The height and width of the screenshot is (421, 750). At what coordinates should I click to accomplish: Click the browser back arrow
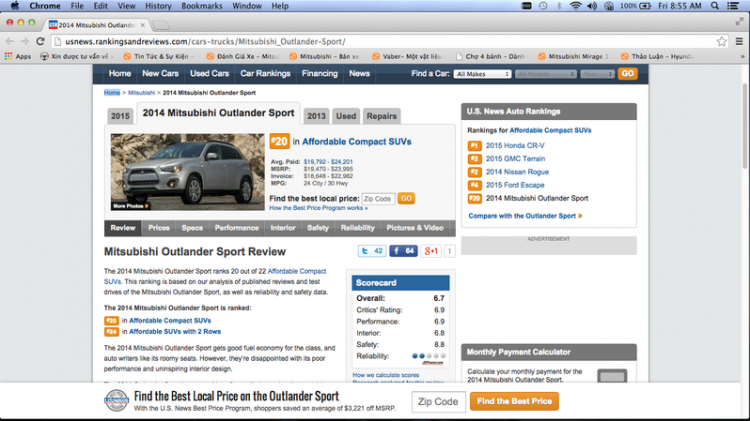coord(10,42)
